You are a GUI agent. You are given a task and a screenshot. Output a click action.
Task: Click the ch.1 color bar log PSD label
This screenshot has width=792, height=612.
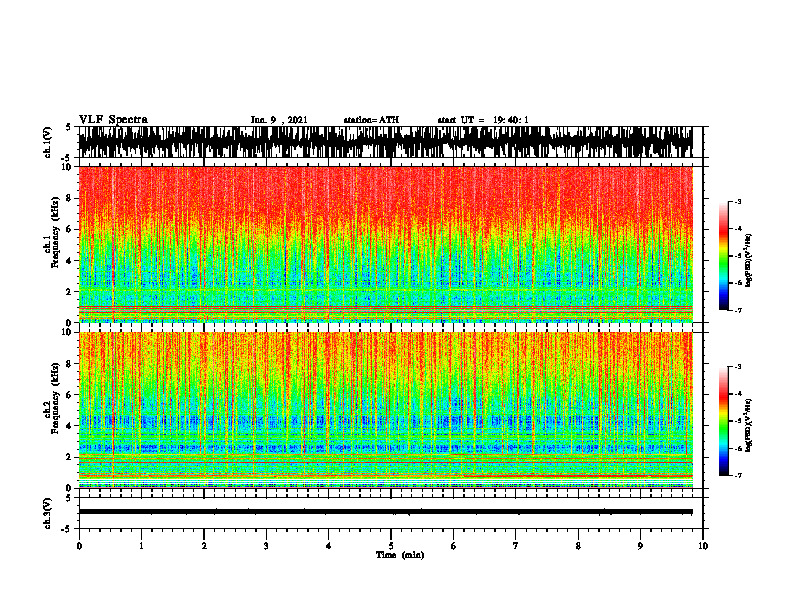click(x=749, y=260)
